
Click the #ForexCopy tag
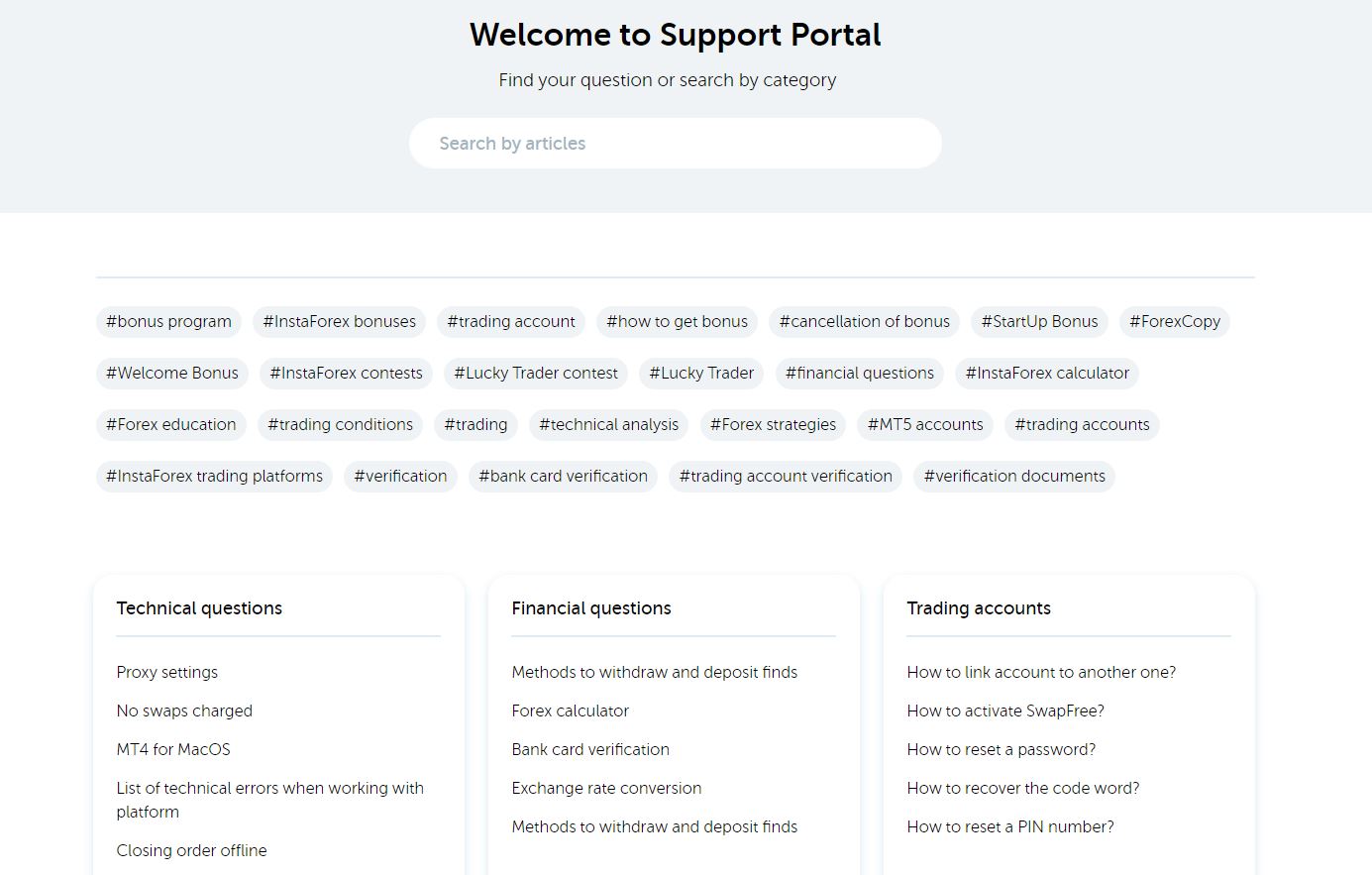[x=1175, y=322]
